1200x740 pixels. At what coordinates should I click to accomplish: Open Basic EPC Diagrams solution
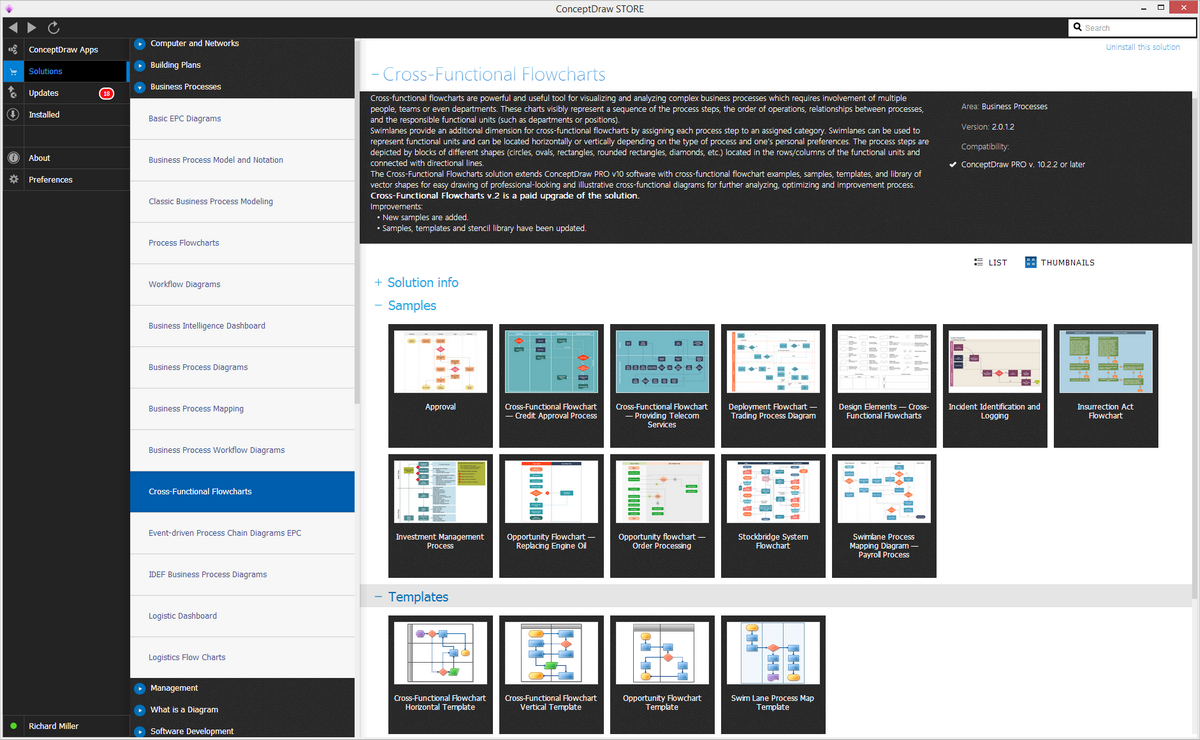[242, 119]
